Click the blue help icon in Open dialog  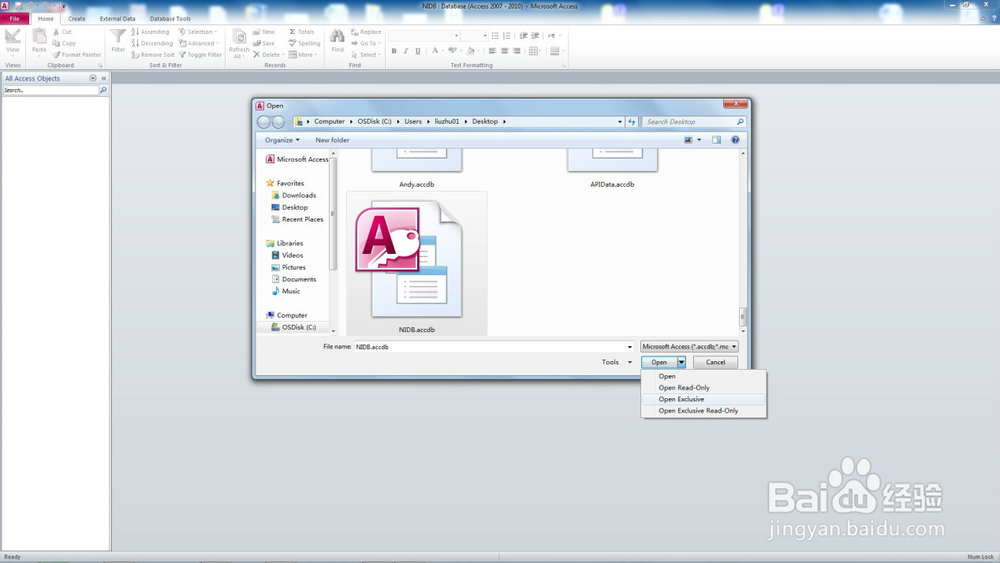[x=735, y=140]
